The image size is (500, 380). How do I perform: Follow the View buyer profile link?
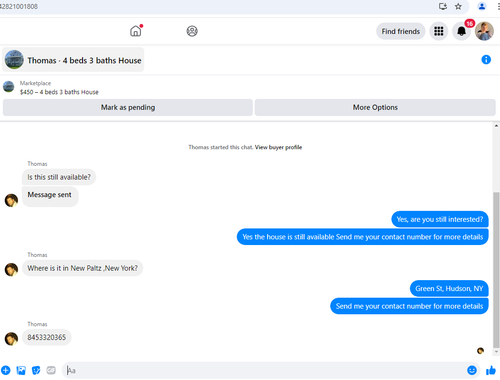[x=278, y=147]
